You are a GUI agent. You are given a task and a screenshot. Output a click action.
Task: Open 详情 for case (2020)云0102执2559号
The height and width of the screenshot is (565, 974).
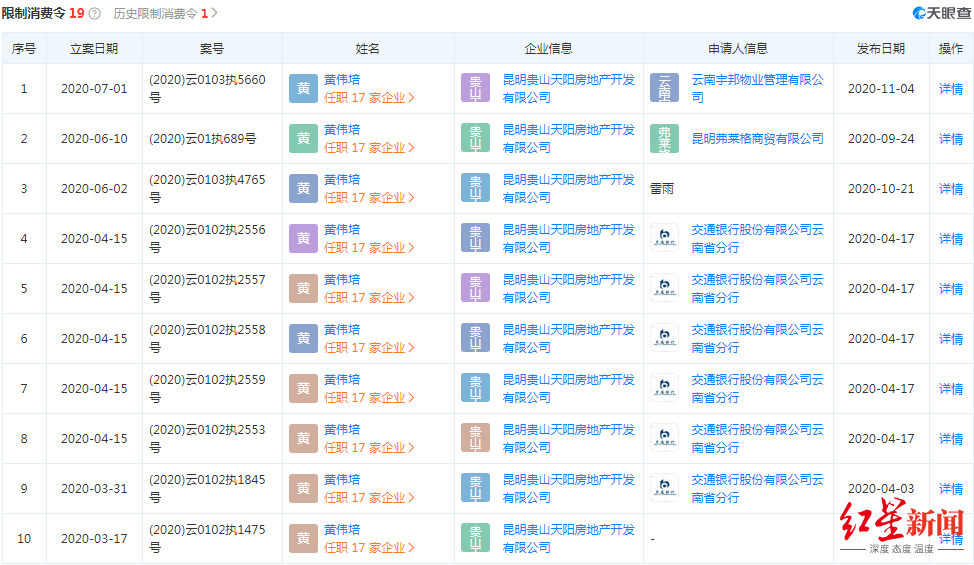950,389
